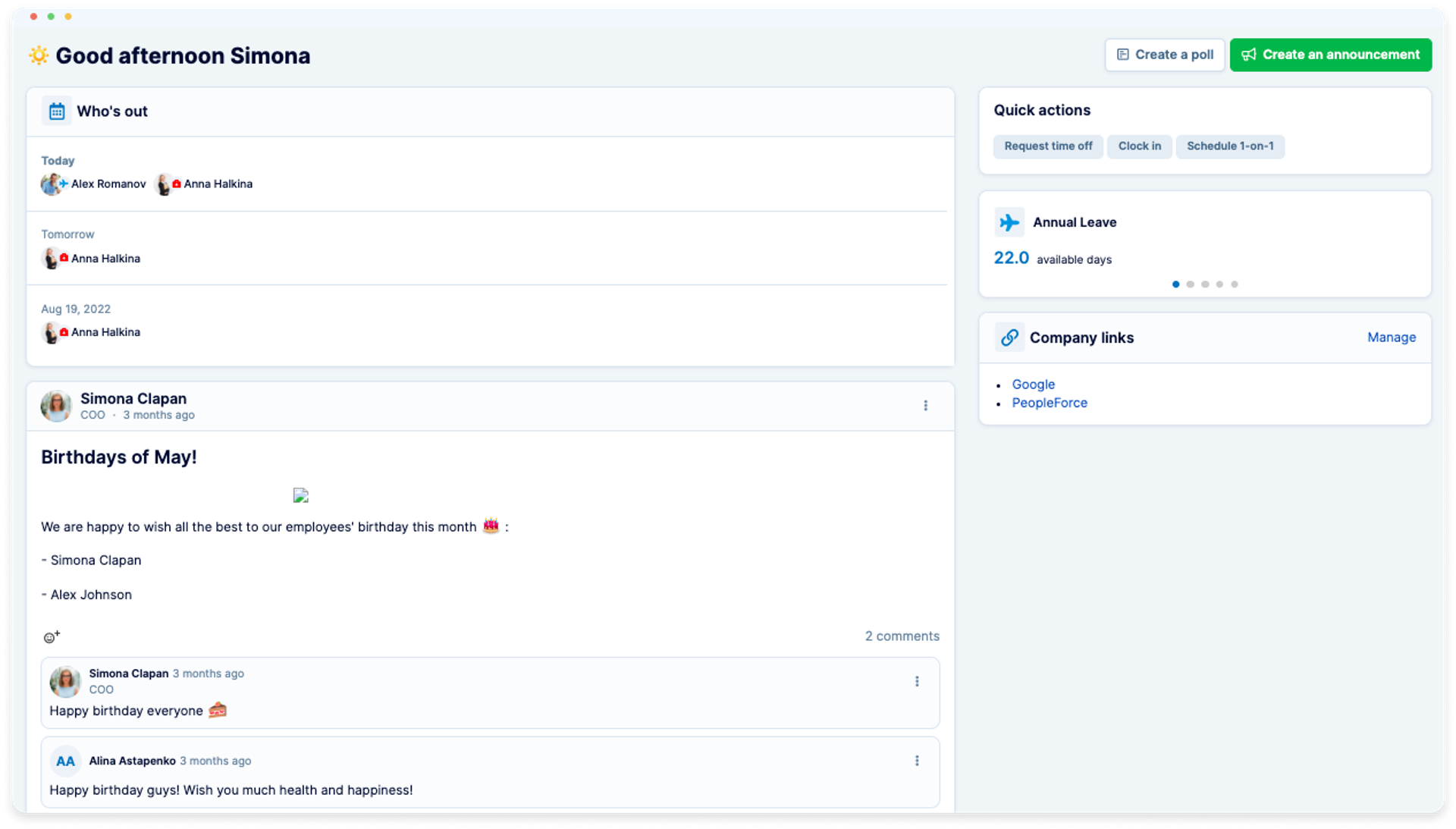Click the broken image in the birthday post
This screenshot has height=829, width=1456.
(301, 496)
